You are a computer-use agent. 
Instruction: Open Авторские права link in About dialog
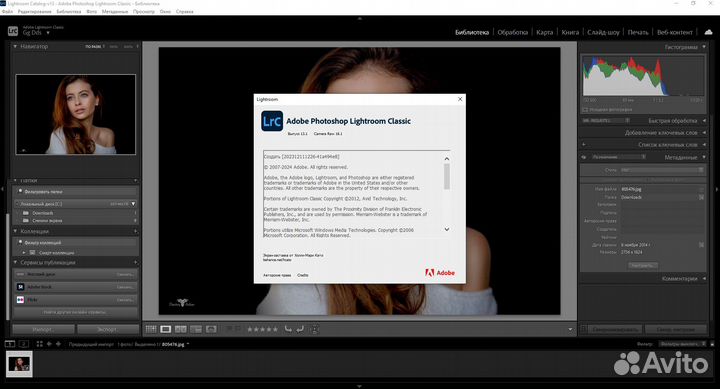277,275
